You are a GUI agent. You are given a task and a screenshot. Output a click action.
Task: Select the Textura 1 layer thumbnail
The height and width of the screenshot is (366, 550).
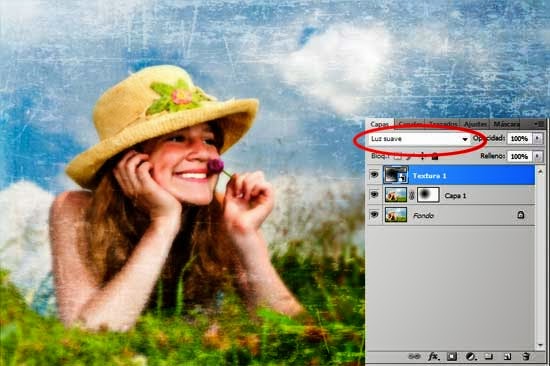[x=396, y=175]
